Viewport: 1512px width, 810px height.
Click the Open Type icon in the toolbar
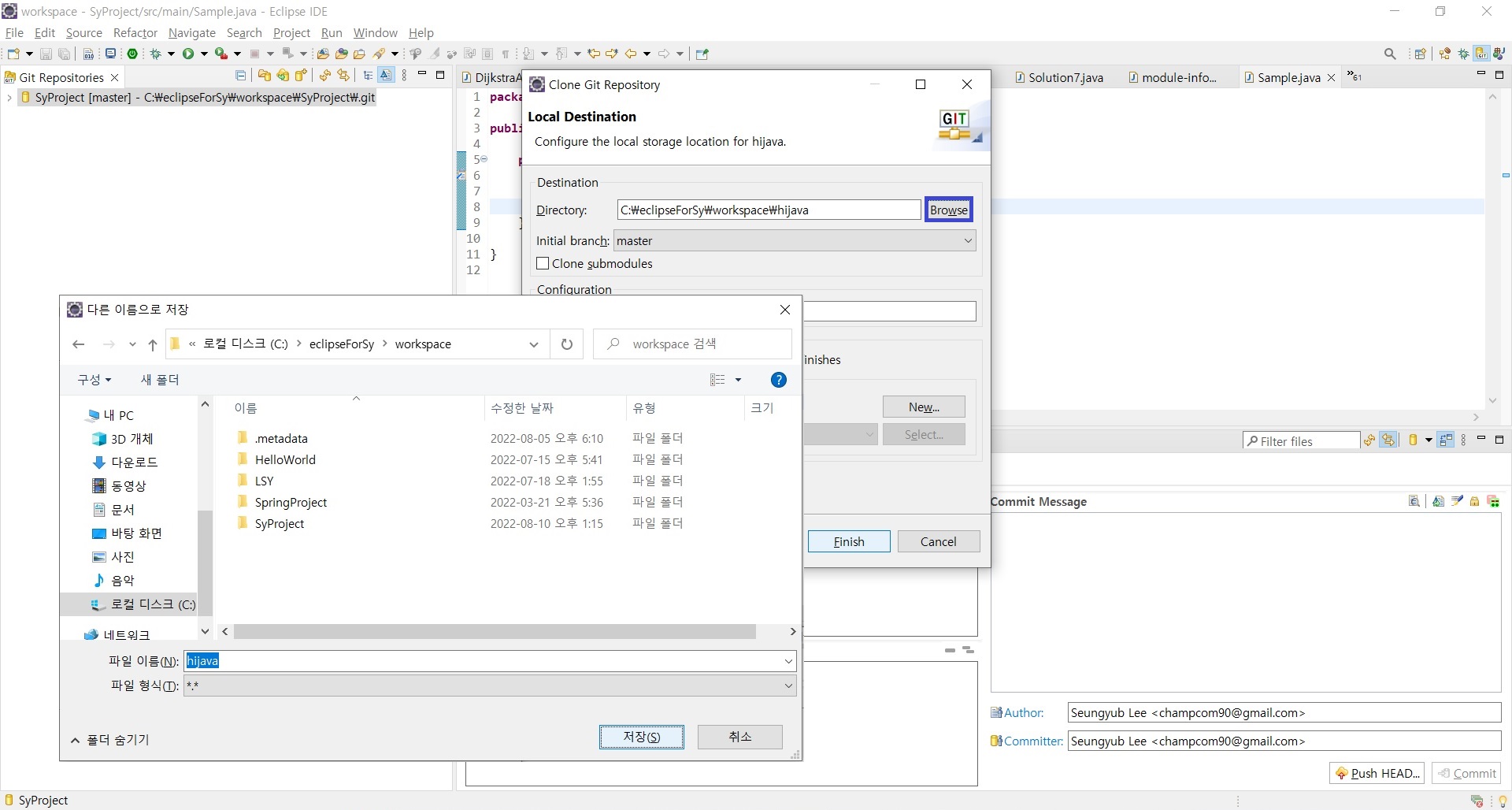tap(341, 54)
